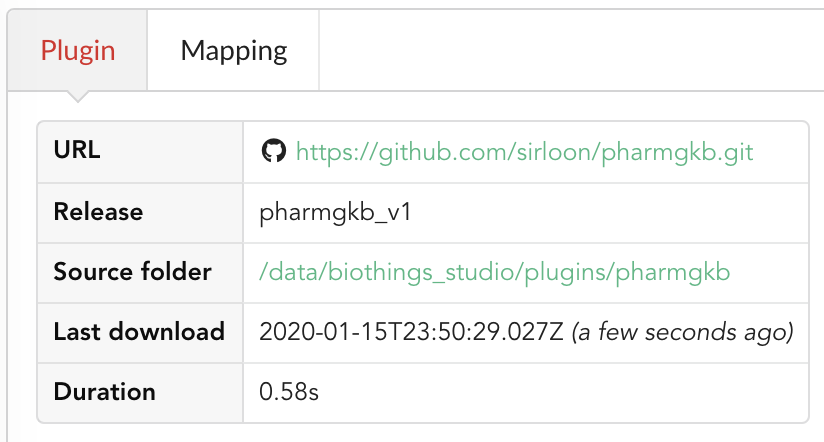Screen dimensions: 824x442
Task: Click the URL row label
Action: point(77,150)
